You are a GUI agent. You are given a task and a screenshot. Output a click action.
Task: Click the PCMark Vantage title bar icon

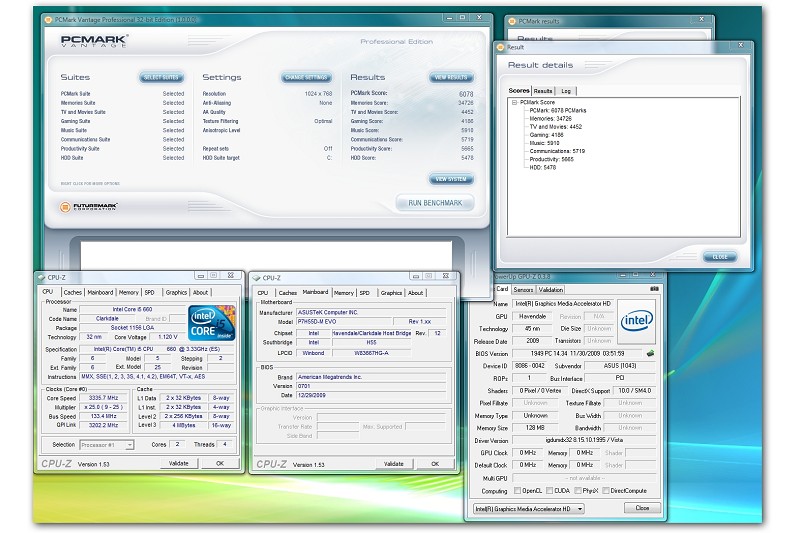point(48,20)
